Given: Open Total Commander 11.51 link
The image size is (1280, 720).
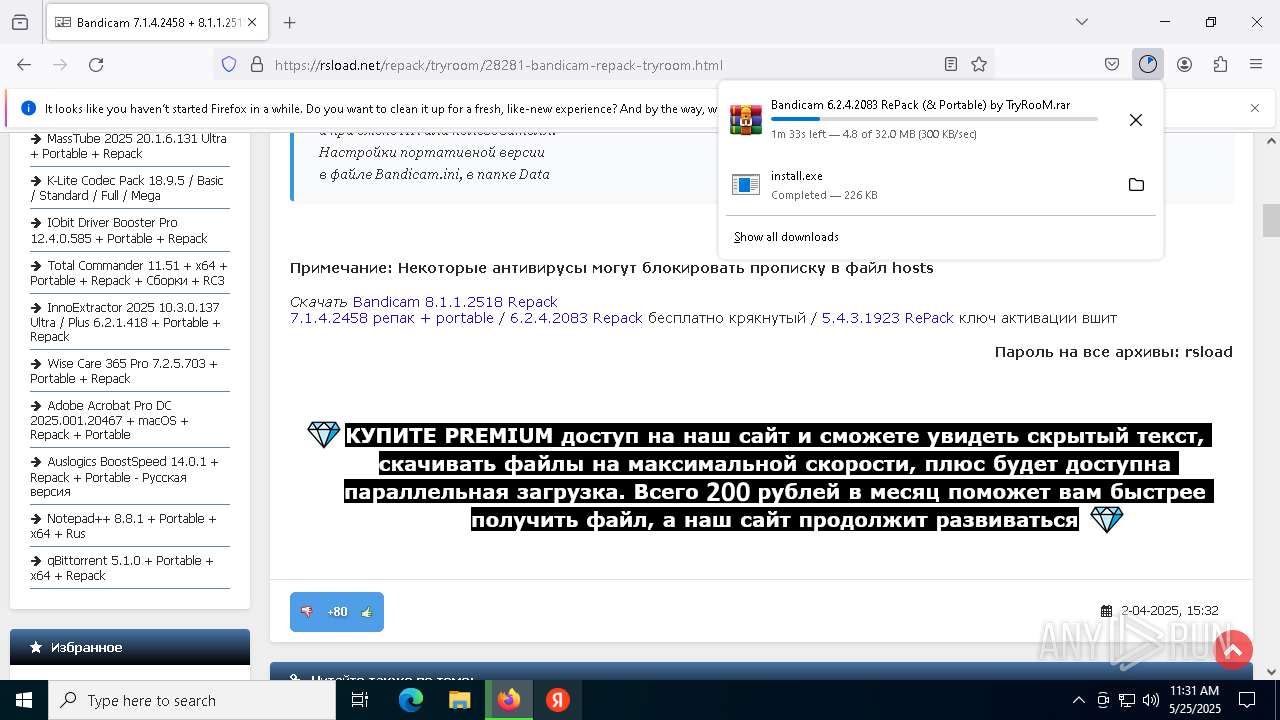Looking at the screenshot, I should tap(129, 273).
